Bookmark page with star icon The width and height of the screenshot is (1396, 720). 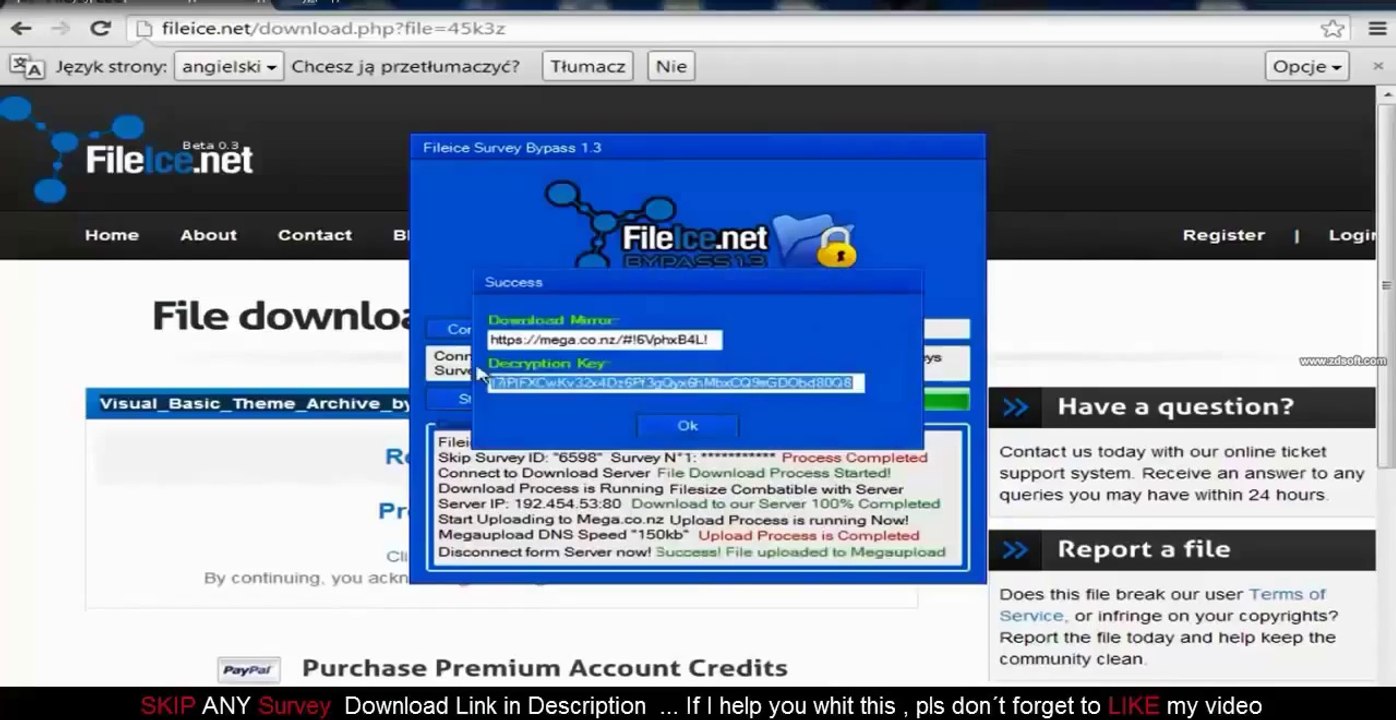(1332, 29)
